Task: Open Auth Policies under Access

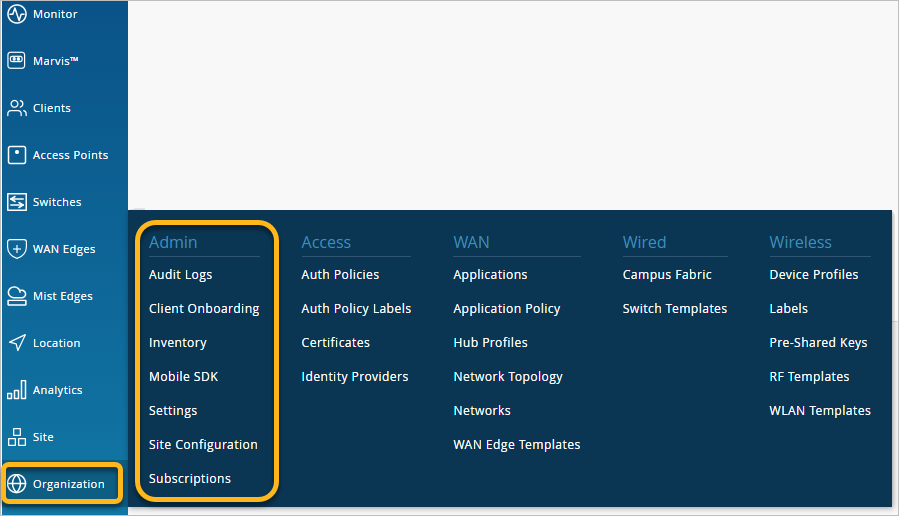Action: click(340, 275)
